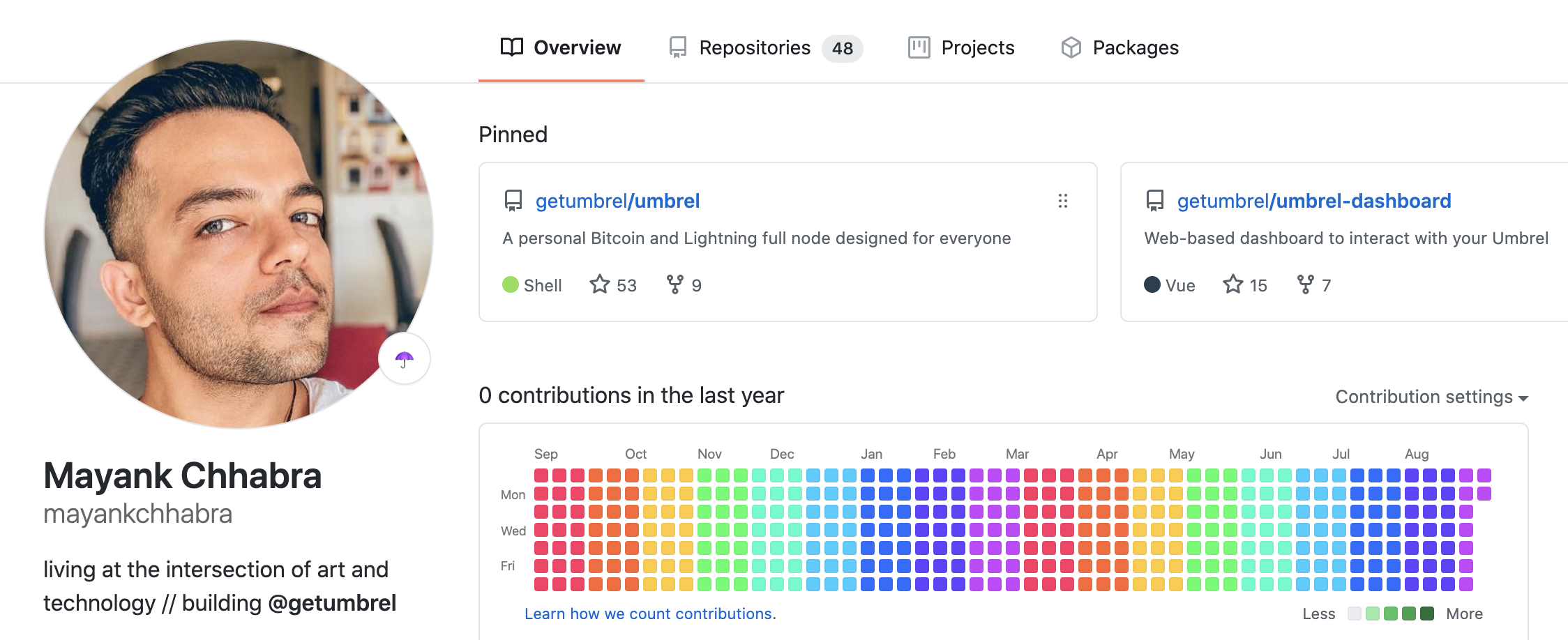Screen dimensions: 1568x640
Task: Click the 'Pinned' section heading
Action: [513, 135]
